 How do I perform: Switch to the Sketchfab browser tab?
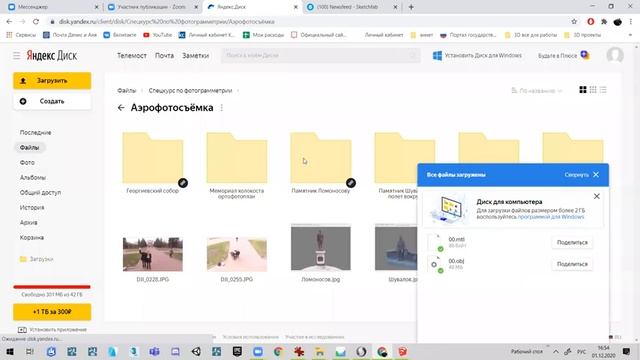point(347,7)
